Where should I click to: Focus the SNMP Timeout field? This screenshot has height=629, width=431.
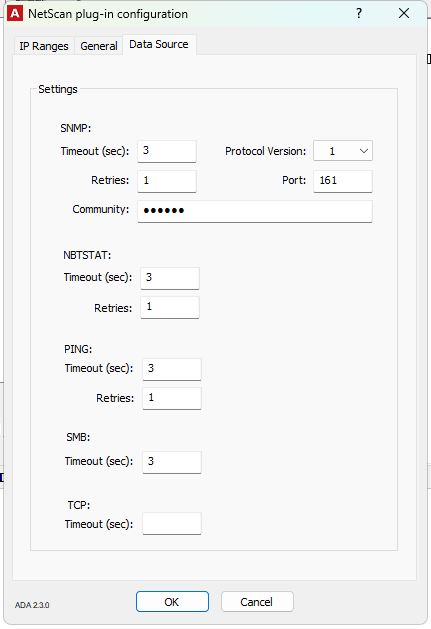pyautogui.click(x=167, y=151)
